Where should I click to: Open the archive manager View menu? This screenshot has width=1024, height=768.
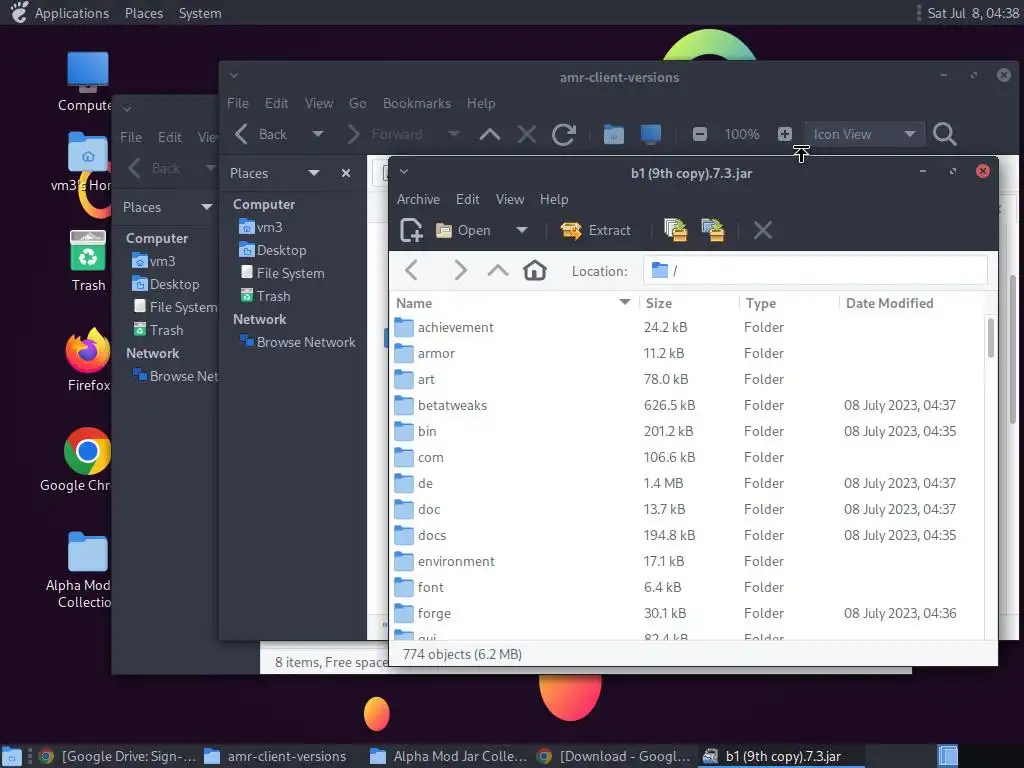(509, 199)
